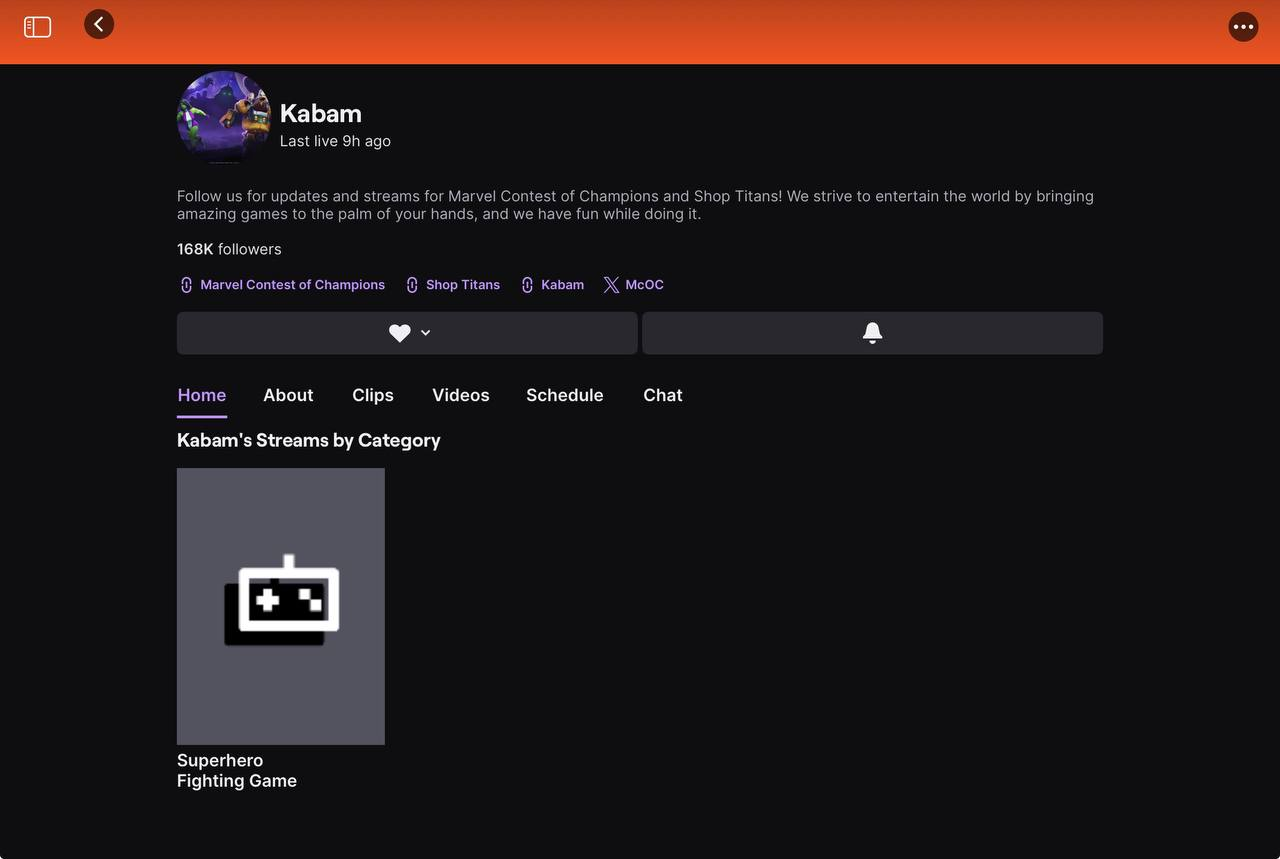Open the game controller category thumbnail

pyautogui.click(x=281, y=606)
